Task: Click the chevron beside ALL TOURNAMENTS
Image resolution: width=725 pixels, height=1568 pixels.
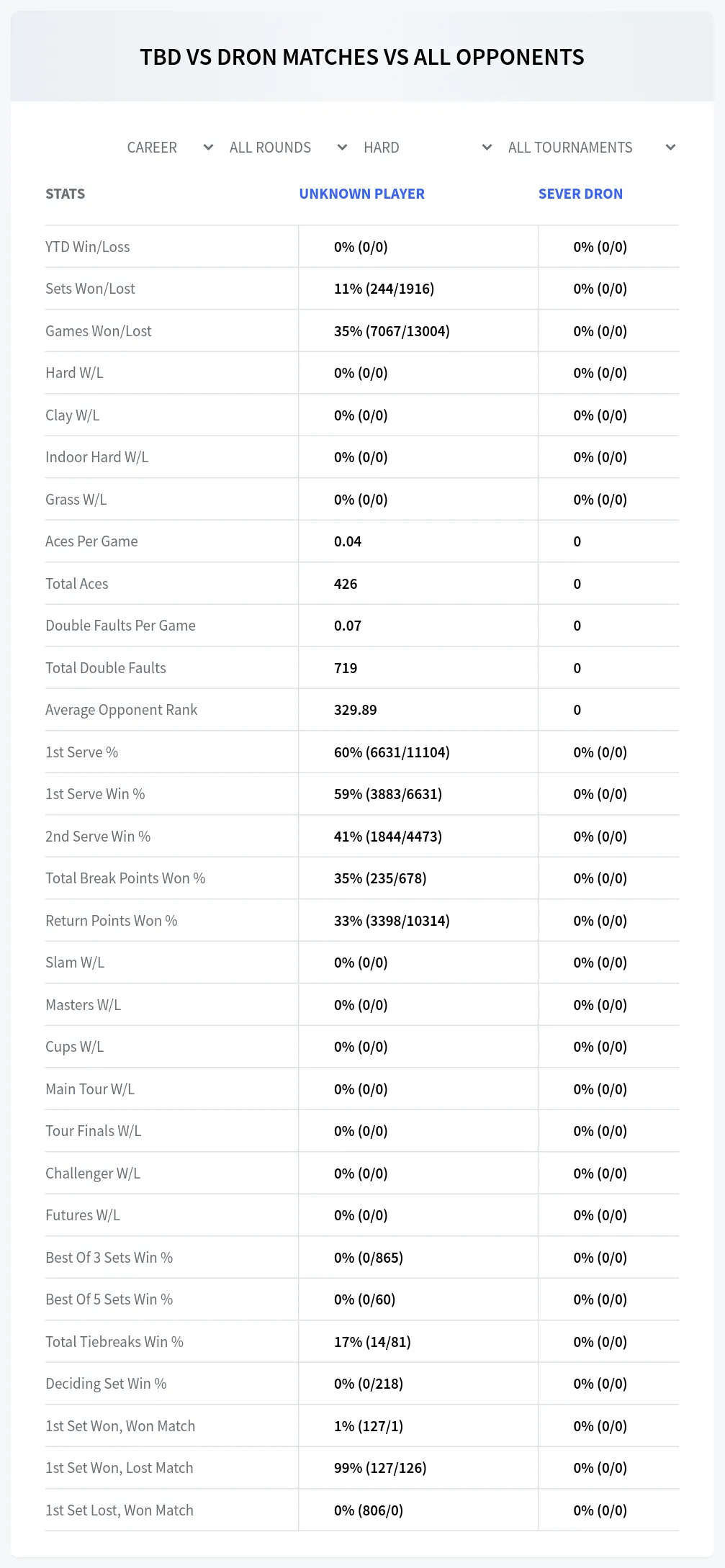Action: pyautogui.click(x=670, y=148)
